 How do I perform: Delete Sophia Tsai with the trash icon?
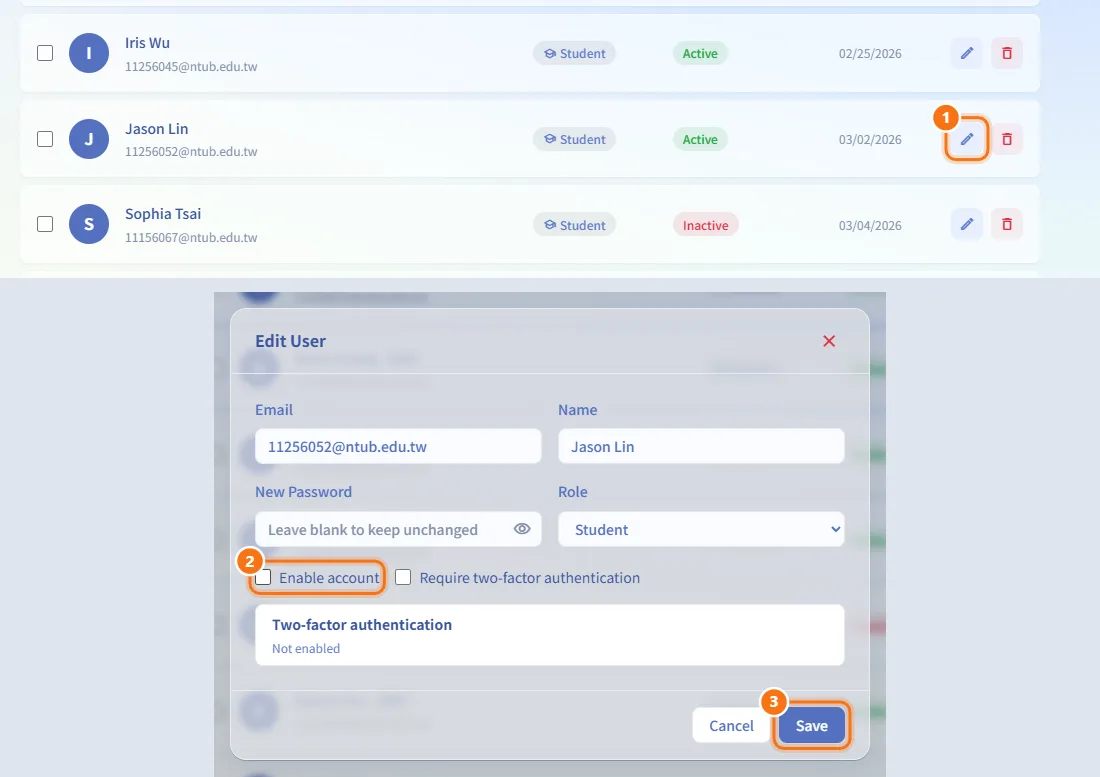(1007, 224)
